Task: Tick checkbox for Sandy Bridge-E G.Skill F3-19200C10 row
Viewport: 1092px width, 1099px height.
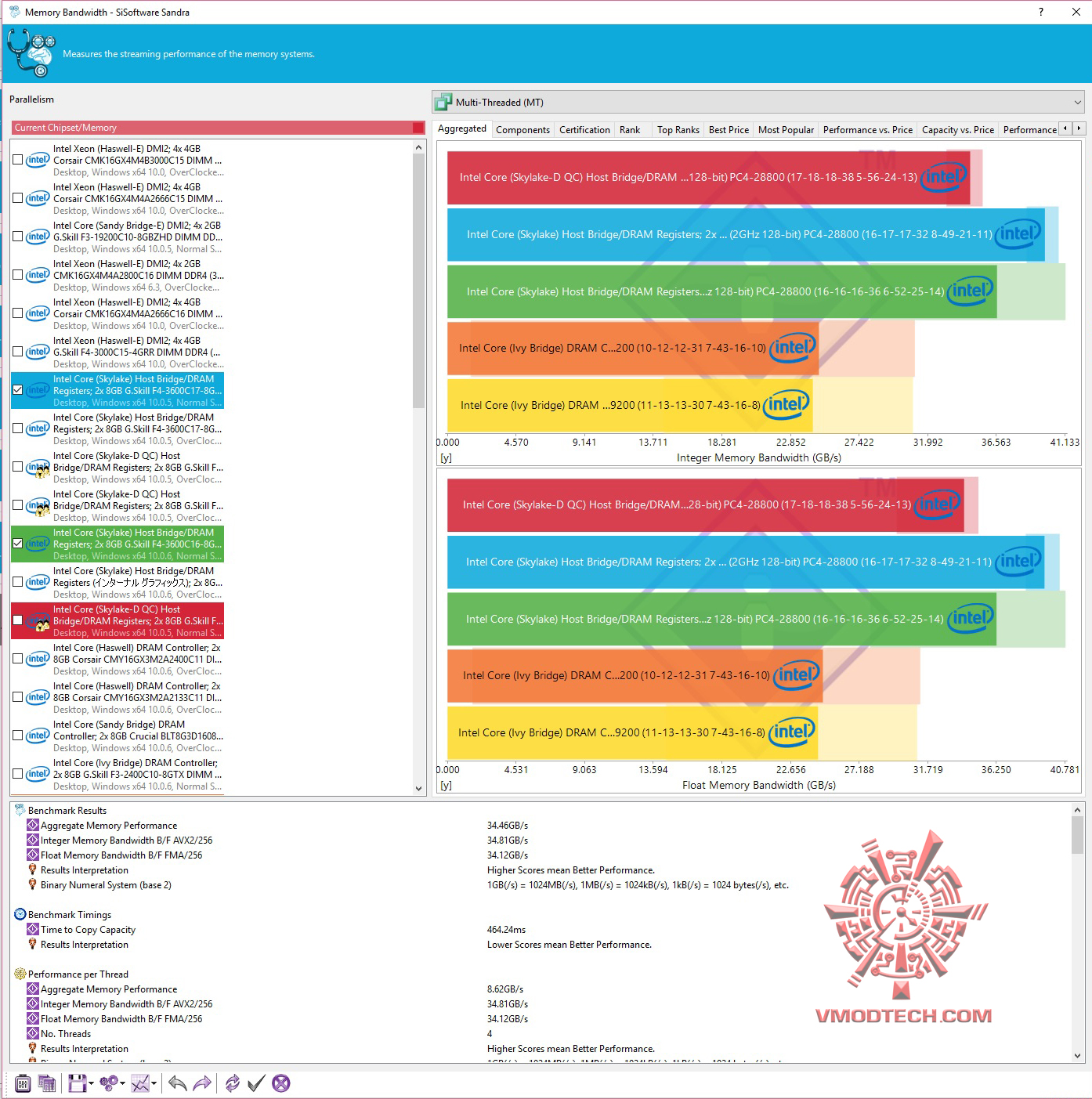Action: 17,237
